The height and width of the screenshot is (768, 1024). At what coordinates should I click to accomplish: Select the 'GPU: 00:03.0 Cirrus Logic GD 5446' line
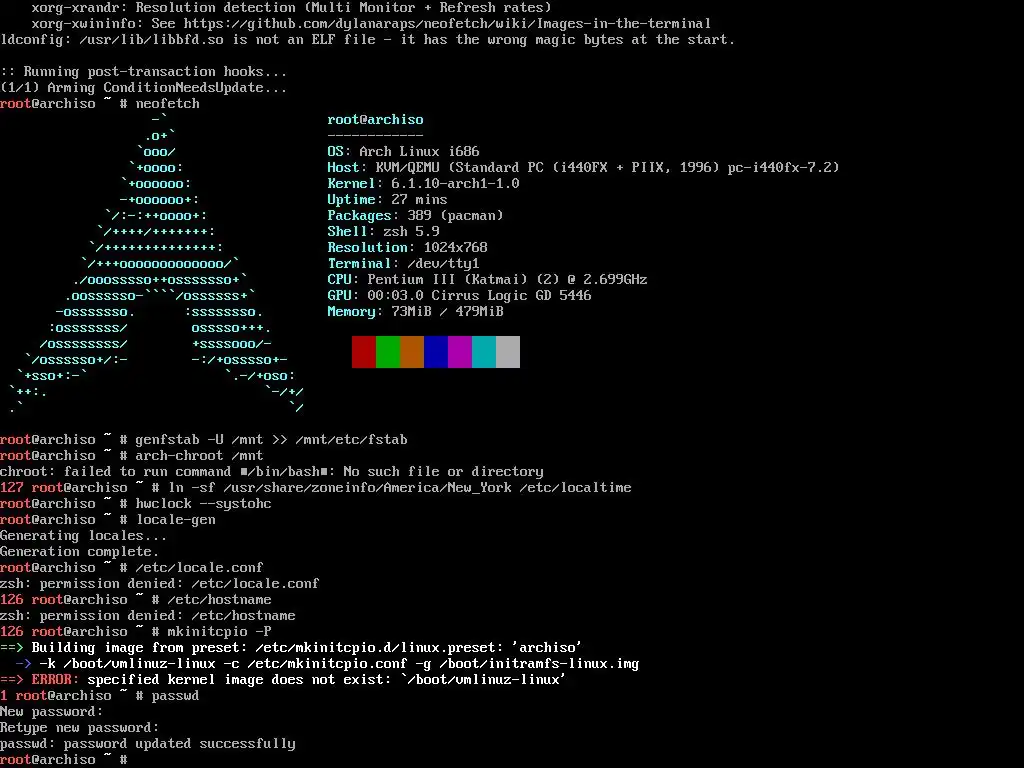click(x=459, y=295)
